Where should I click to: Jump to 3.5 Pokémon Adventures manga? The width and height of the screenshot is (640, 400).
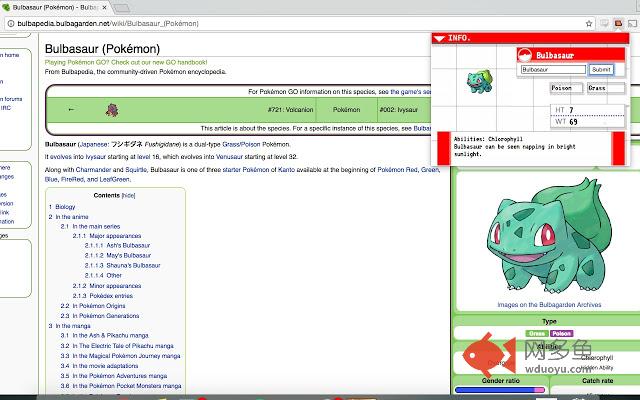(114, 376)
